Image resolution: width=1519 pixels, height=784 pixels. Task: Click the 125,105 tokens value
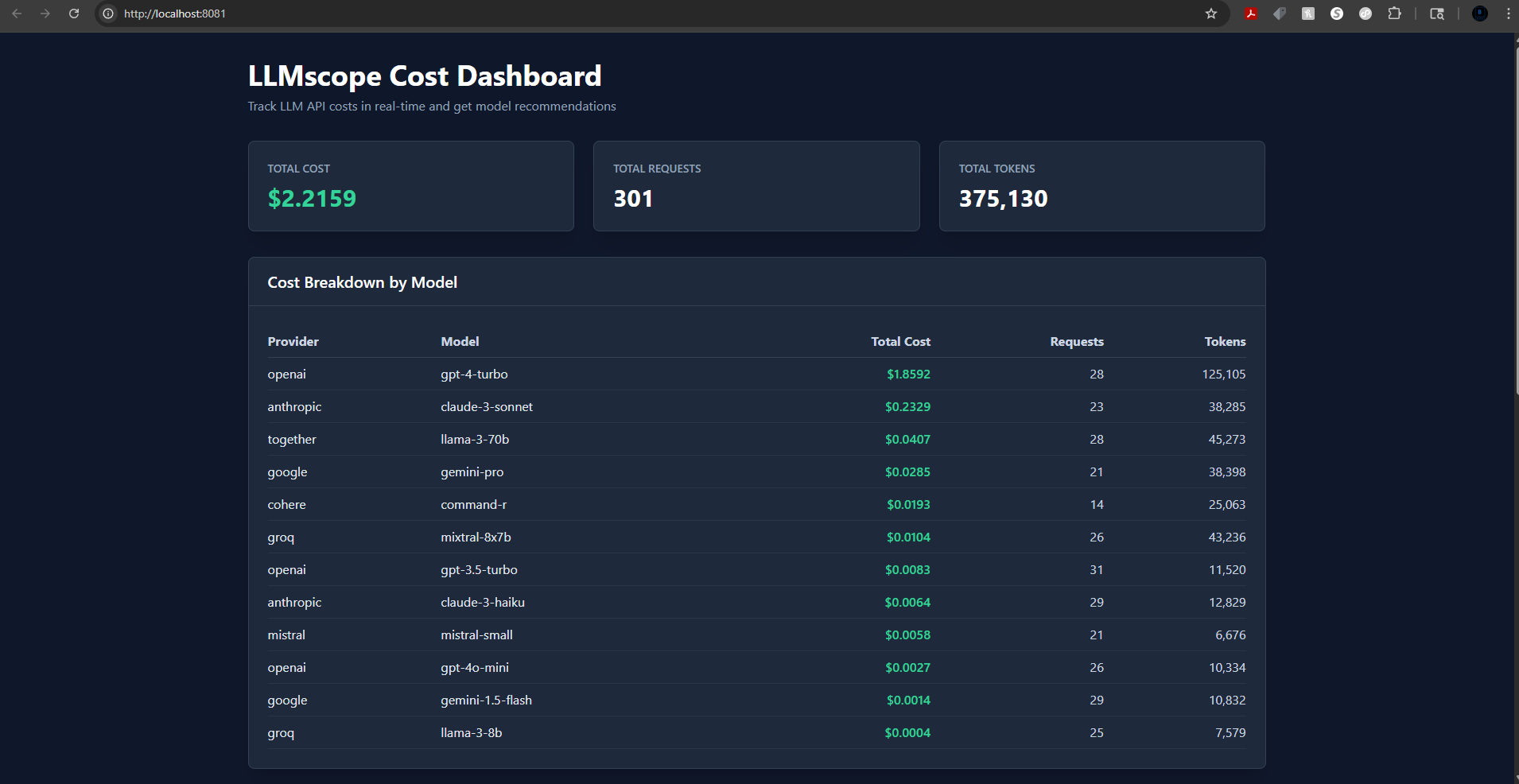[x=1224, y=374]
